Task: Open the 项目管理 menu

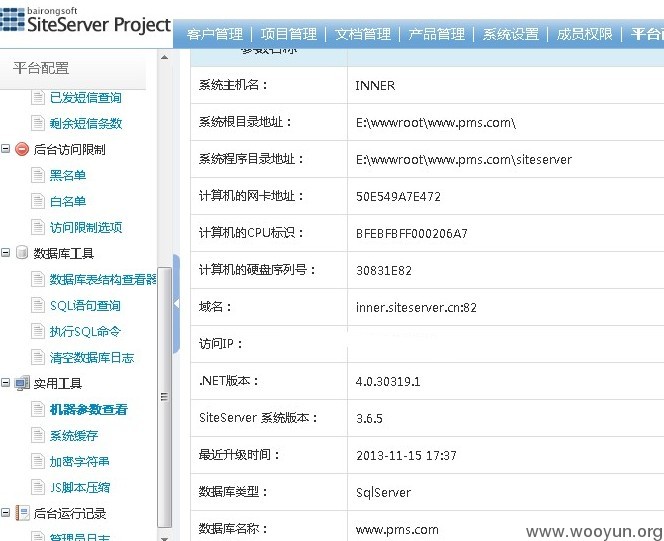Action: pyautogui.click(x=289, y=34)
